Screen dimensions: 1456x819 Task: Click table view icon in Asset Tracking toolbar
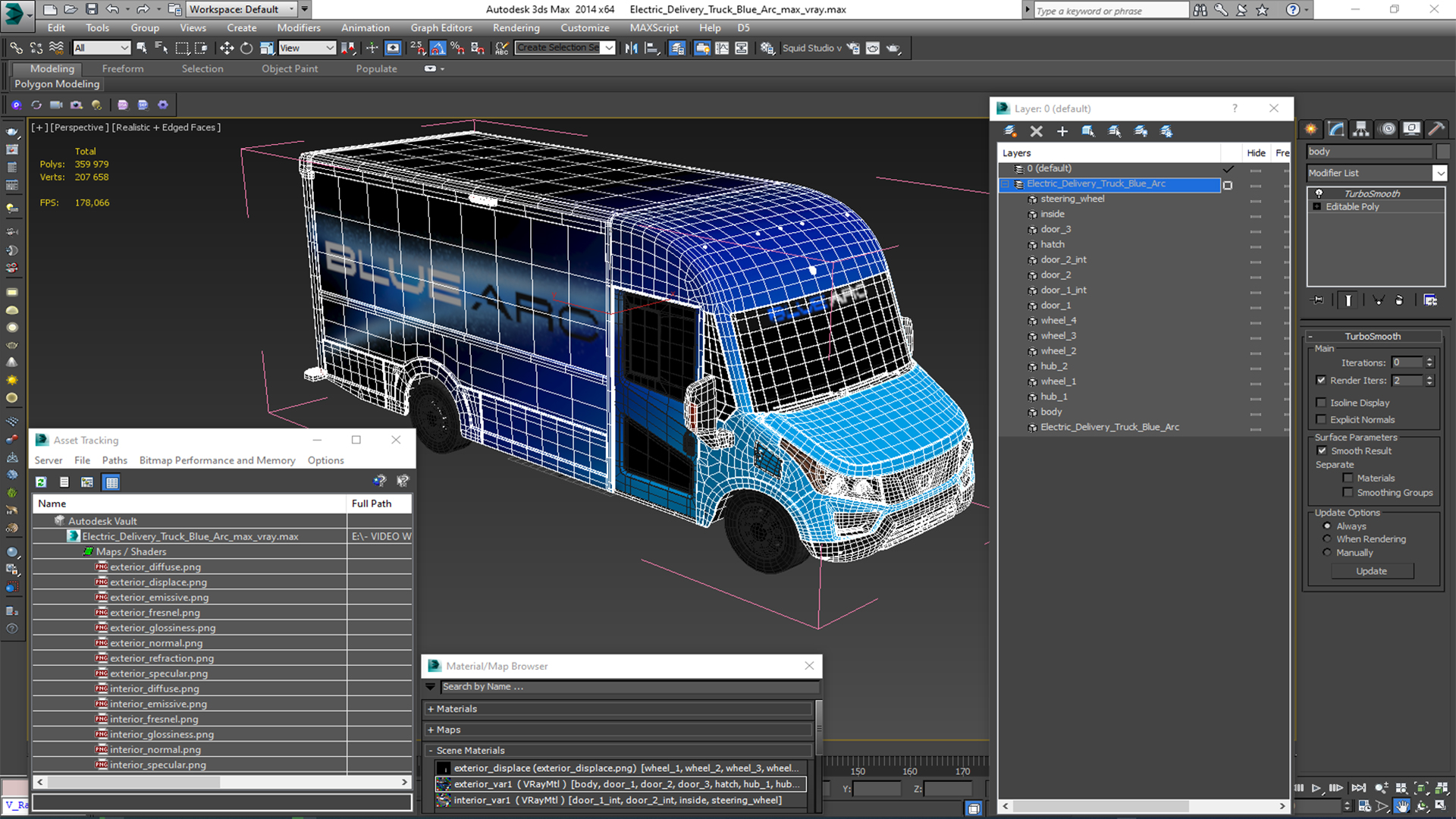pyautogui.click(x=111, y=482)
